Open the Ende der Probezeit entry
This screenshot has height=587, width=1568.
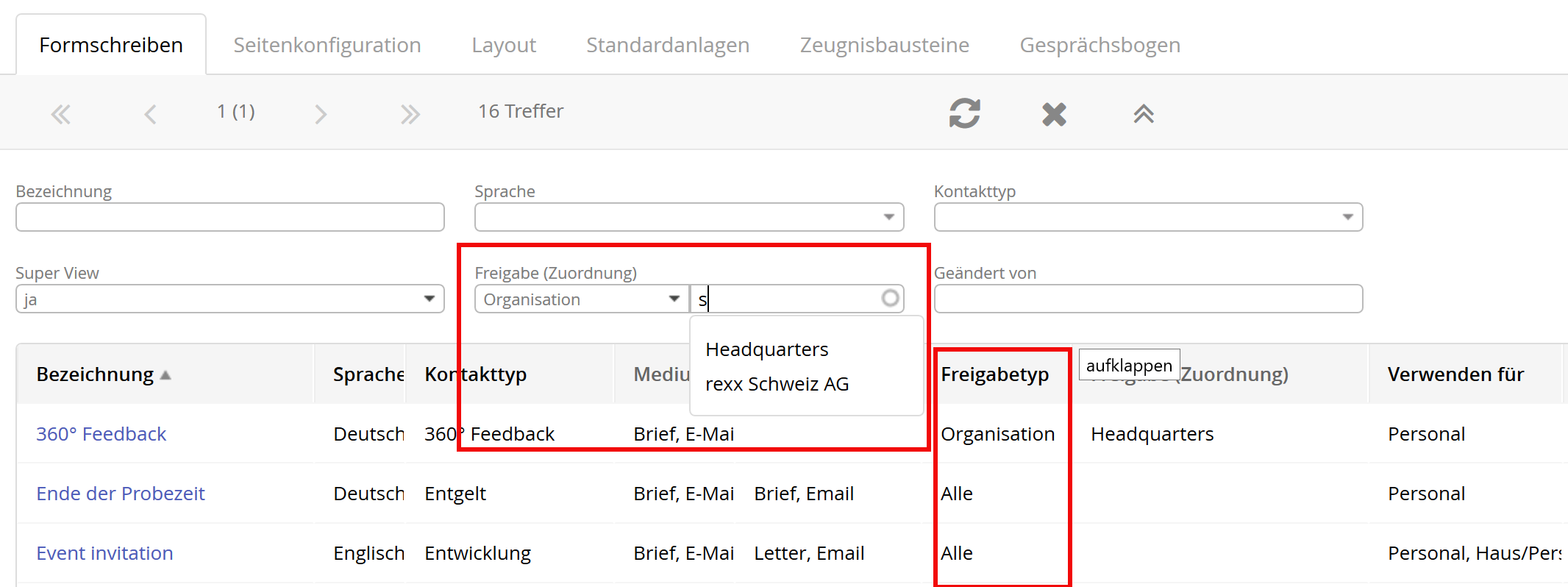[121, 494]
